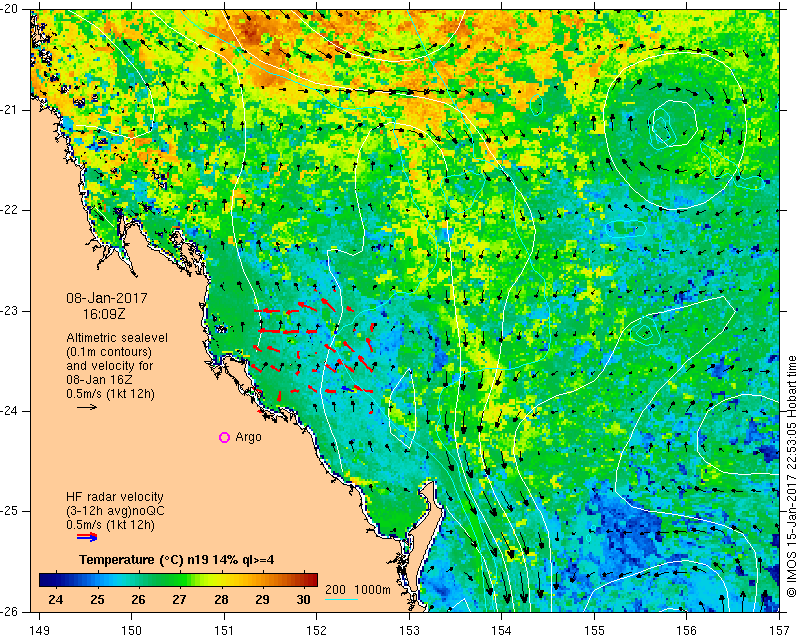
Task: Click longitude axis label '152'
Action: (317, 631)
